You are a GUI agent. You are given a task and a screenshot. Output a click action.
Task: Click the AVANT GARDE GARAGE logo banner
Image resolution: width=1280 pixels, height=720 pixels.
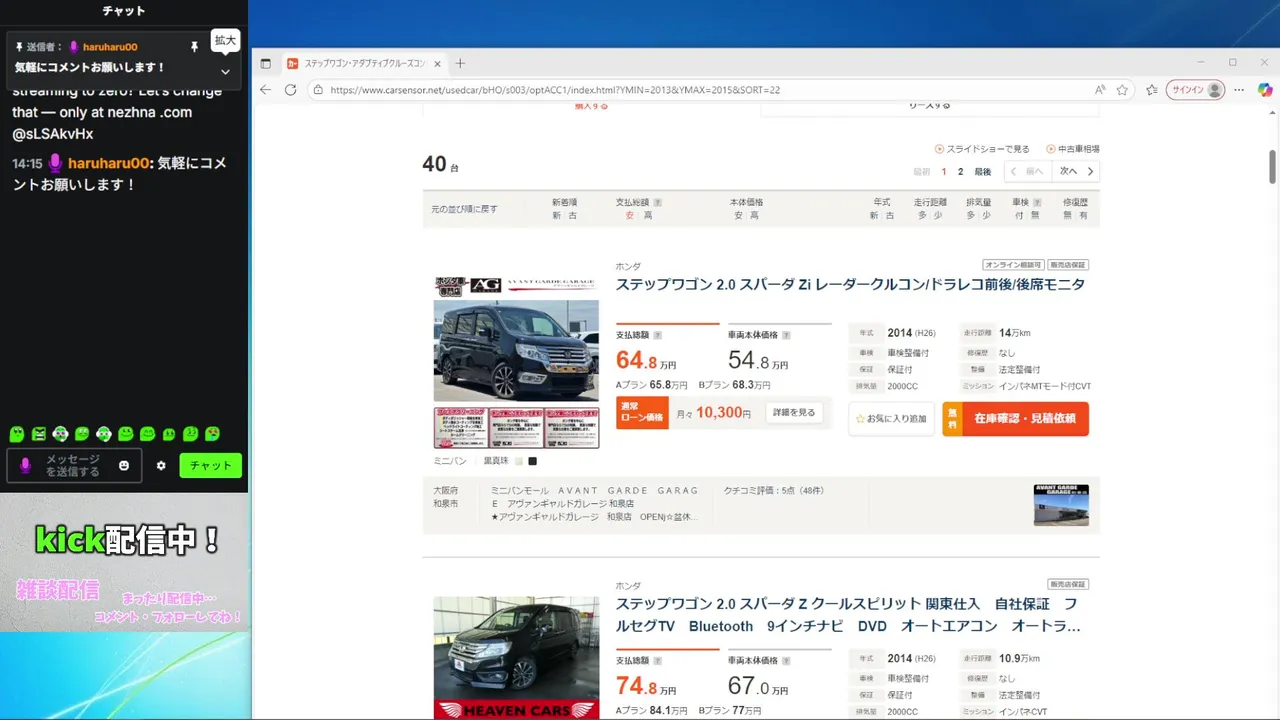pyautogui.click(x=516, y=285)
